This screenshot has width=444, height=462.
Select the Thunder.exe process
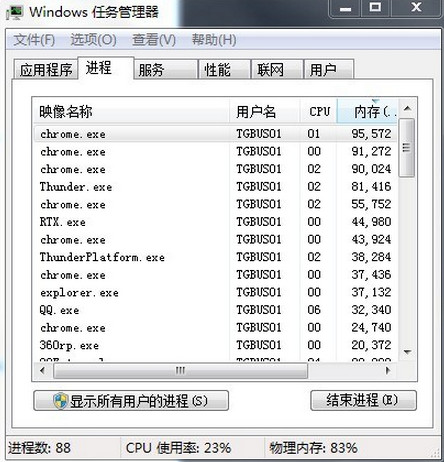pos(216,187)
